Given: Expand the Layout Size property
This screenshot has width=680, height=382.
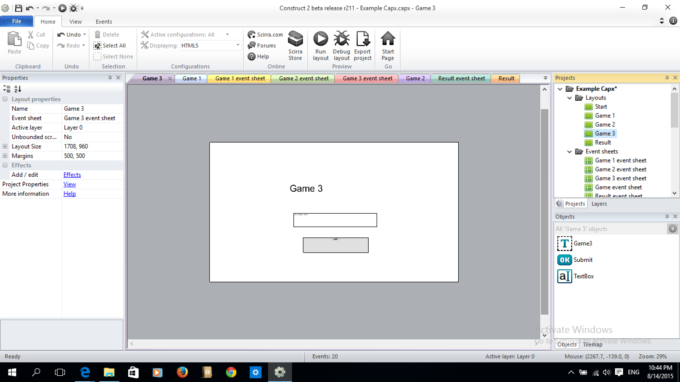Looking at the screenshot, I should tap(5, 147).
